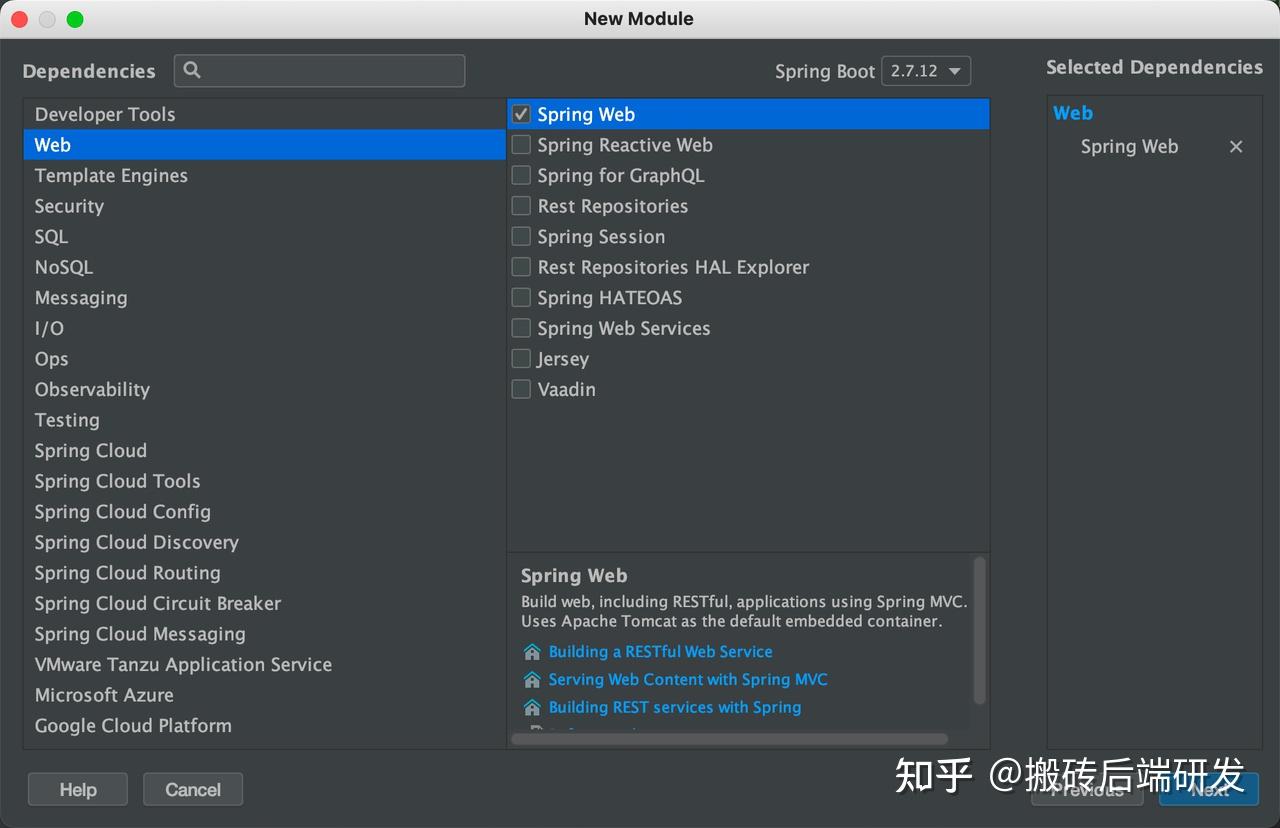
Task: Check the Spring for GraphQL option
Action: 521,175
